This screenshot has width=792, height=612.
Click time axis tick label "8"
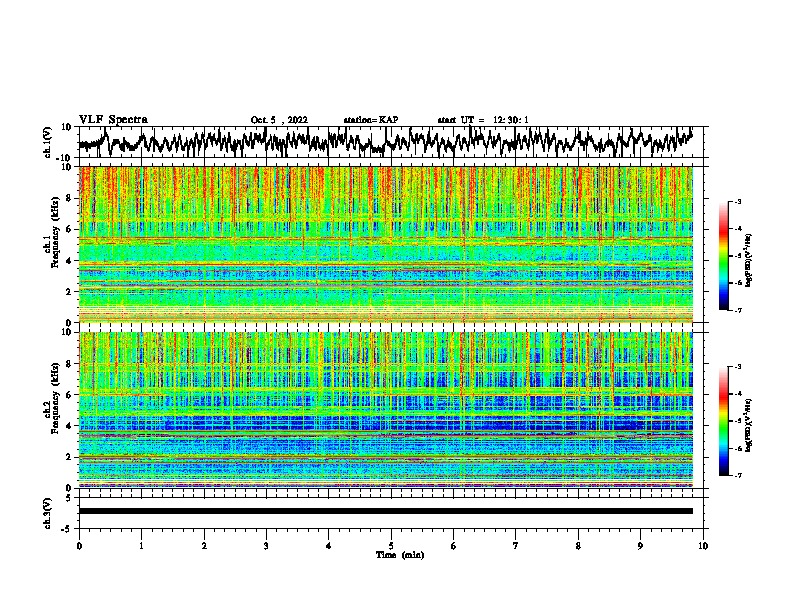578,546
